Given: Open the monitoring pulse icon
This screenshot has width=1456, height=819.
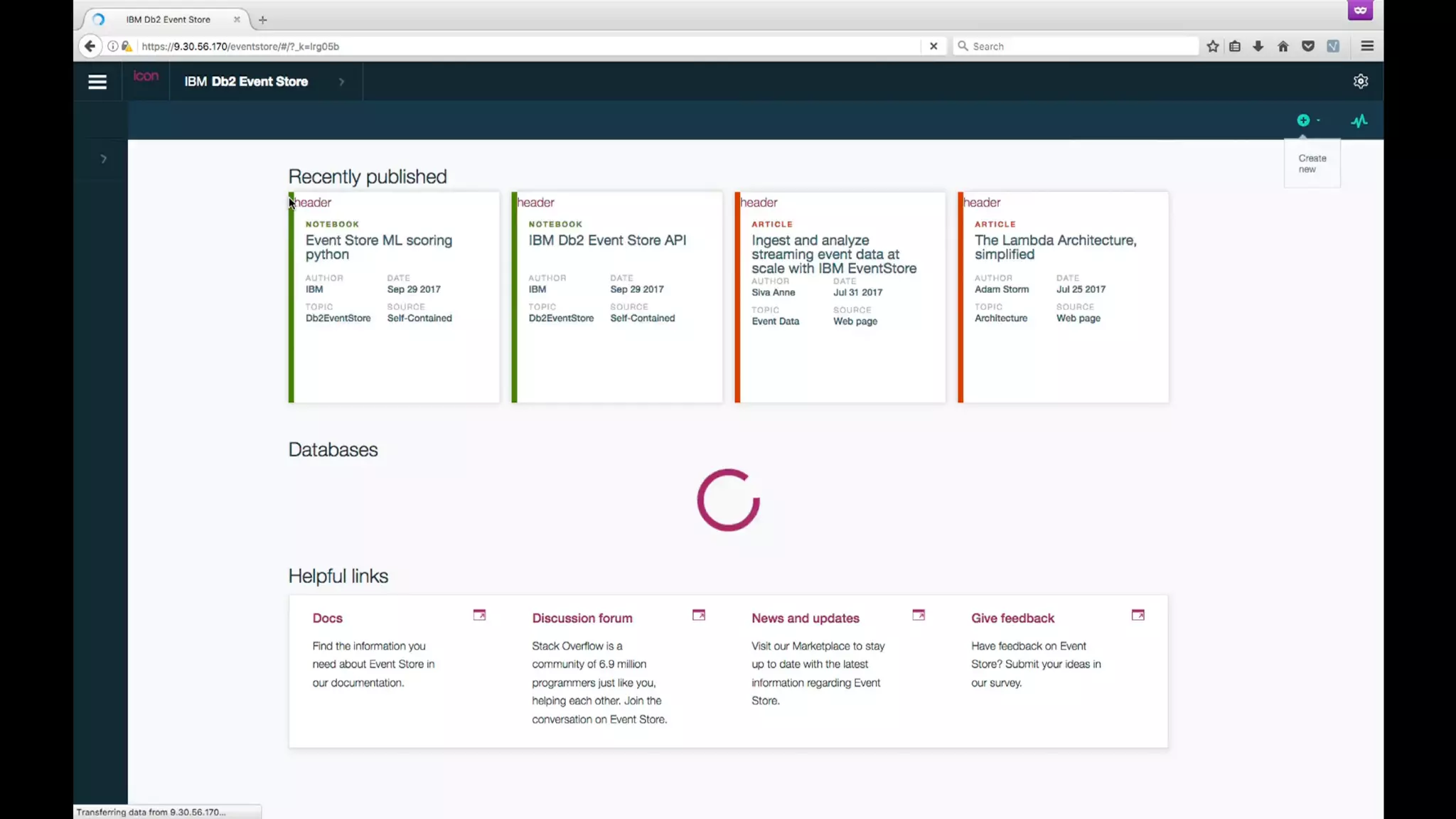Looking at the screenshot, I should point(1359,121).
